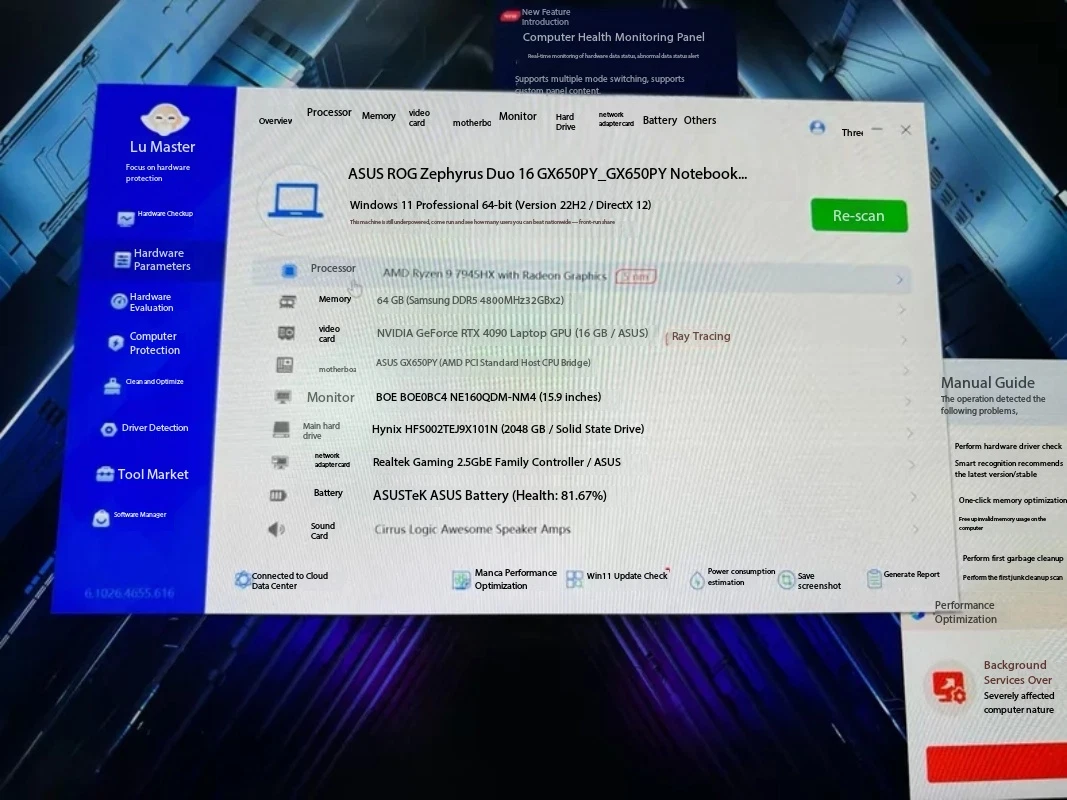Image resolution: width=1067 pixels, height=800 pixels.
Task: Open Hardware Checkup in sidebar
Action: [x=154, y=216]
